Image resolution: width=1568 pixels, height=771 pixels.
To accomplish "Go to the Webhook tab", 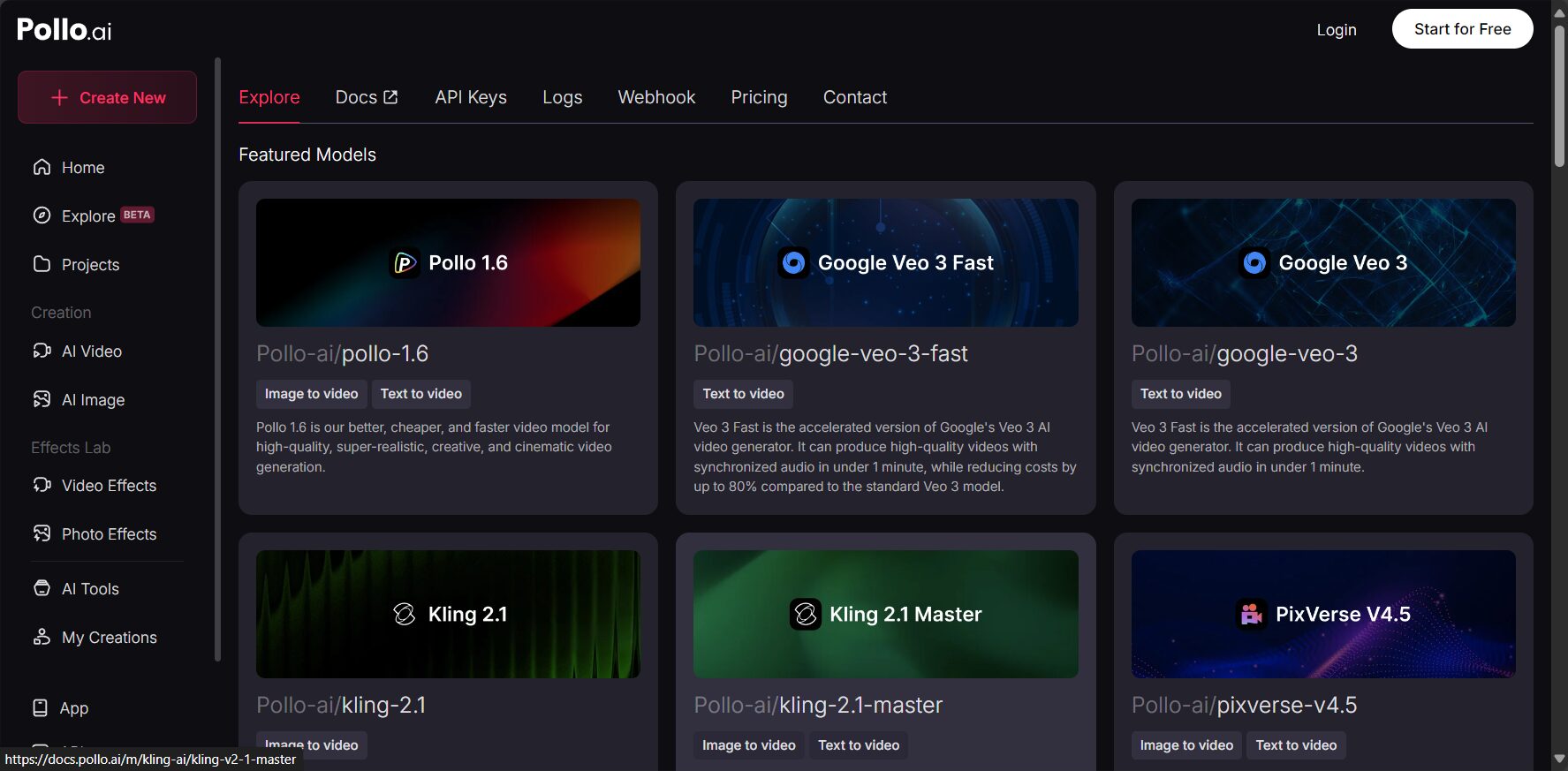I will (656, 97).
